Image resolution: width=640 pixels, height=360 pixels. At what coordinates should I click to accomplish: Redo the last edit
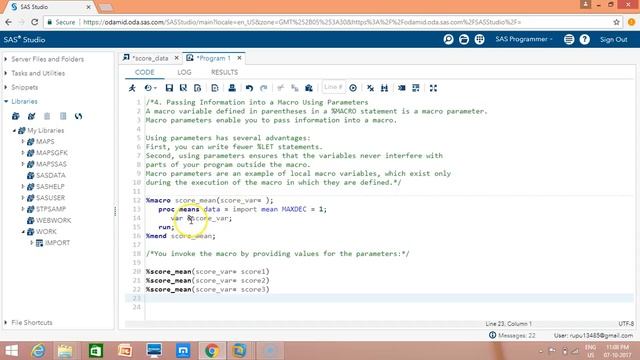(x=264, y=88)
